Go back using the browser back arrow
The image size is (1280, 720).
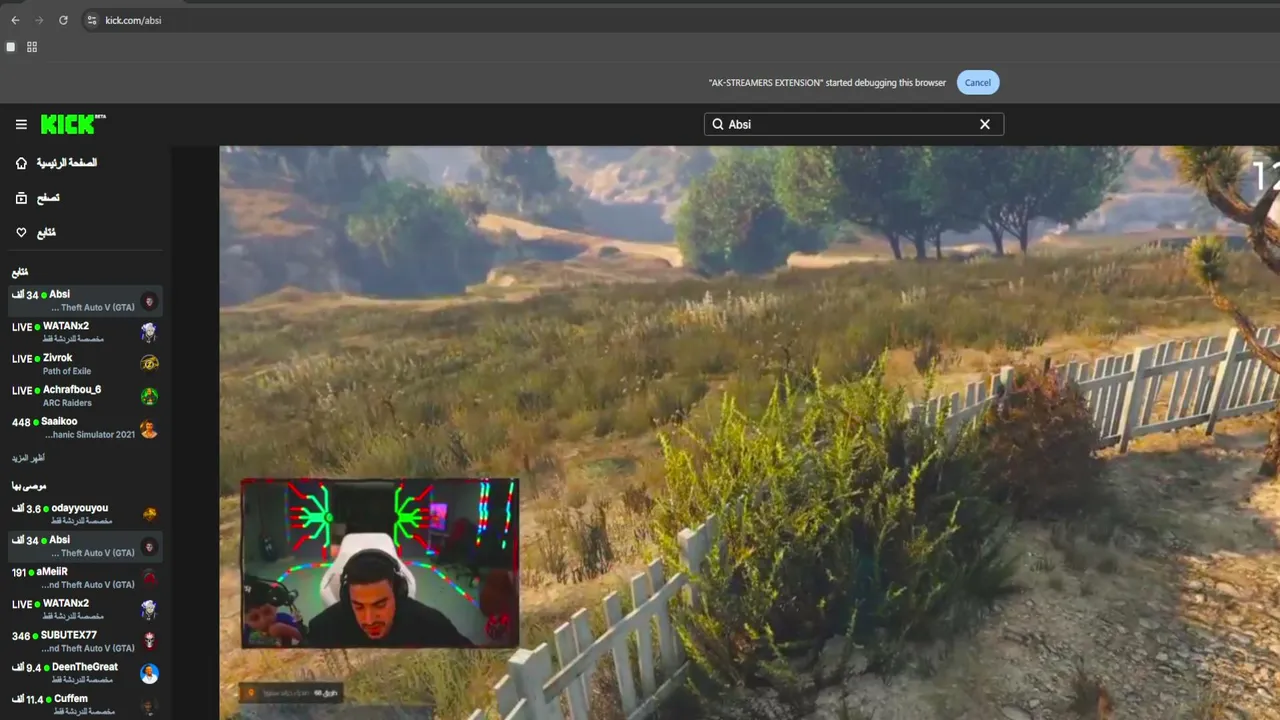coord(15,20)
